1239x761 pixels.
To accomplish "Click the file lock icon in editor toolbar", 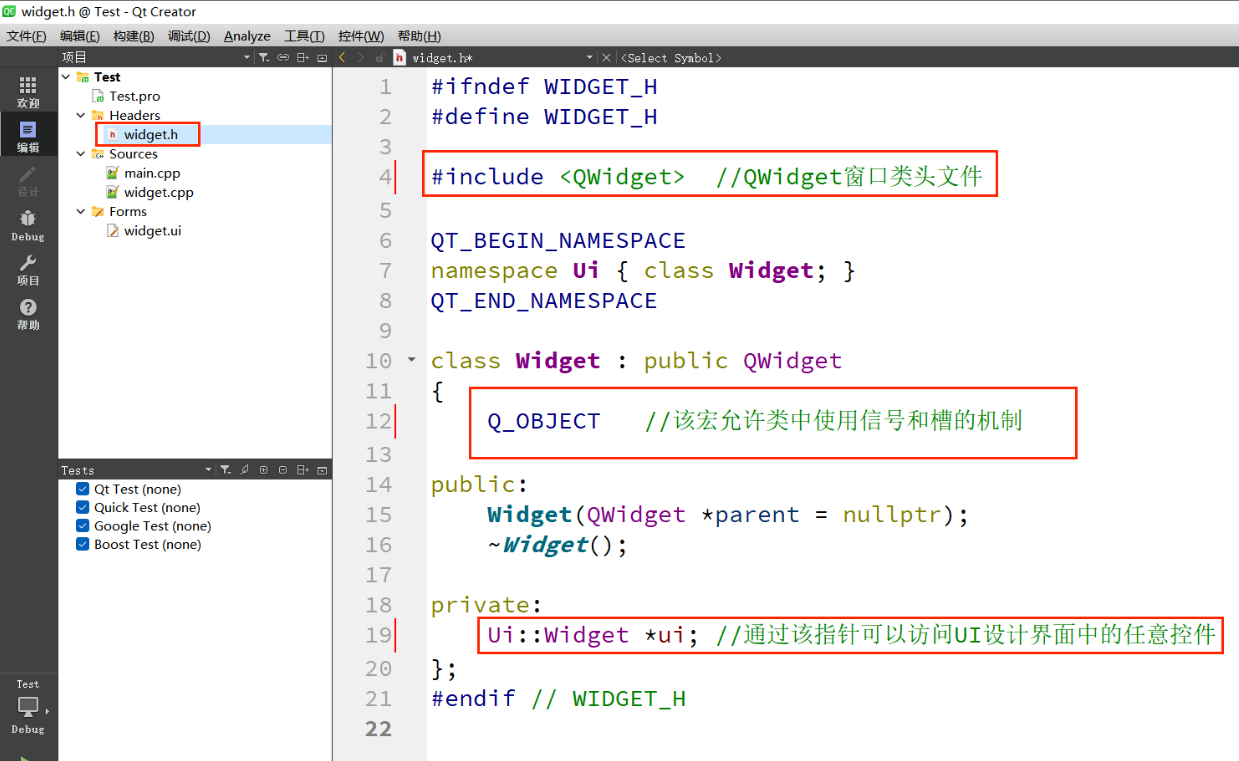I will pyautogui.click(x=381, y=58).
